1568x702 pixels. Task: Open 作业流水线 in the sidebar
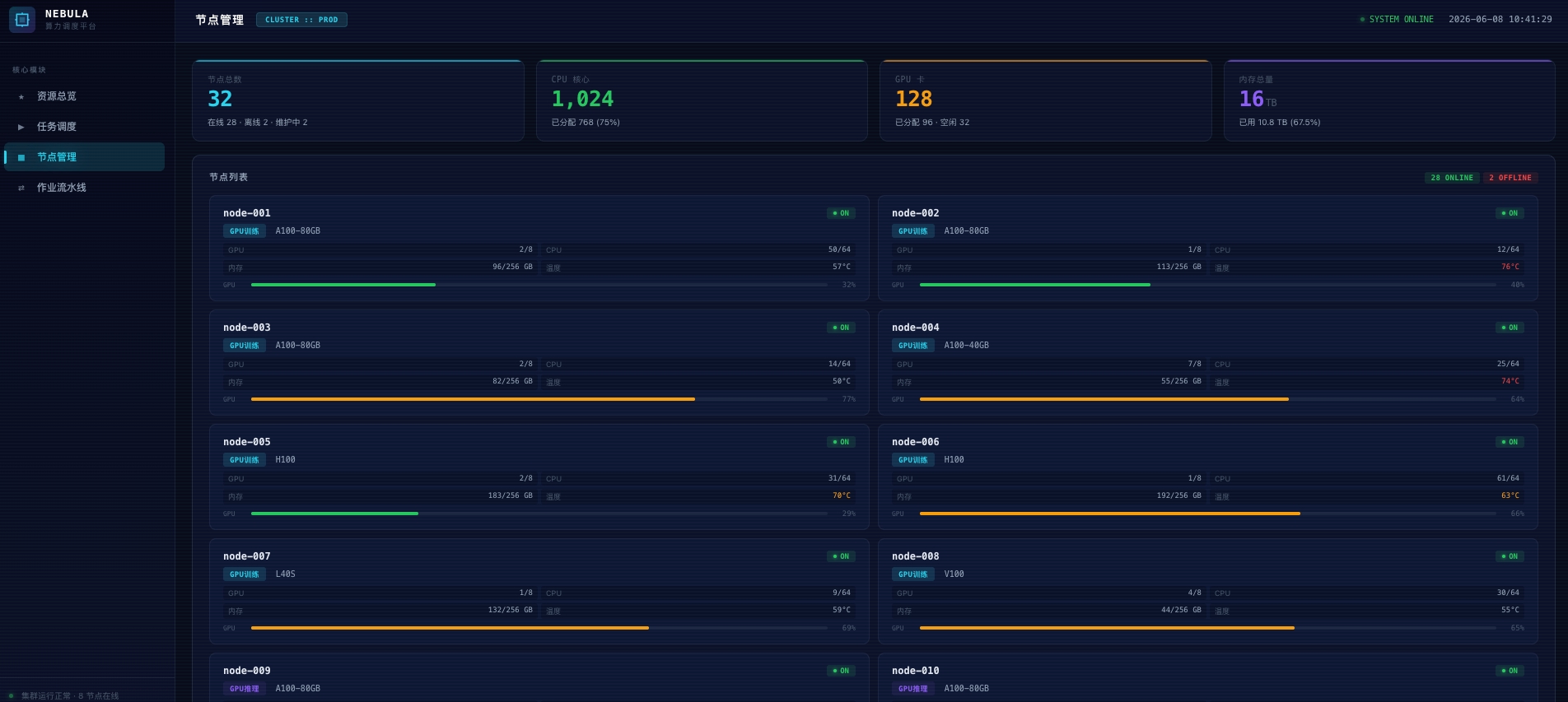pyautogui.click(x=85, y=188)
